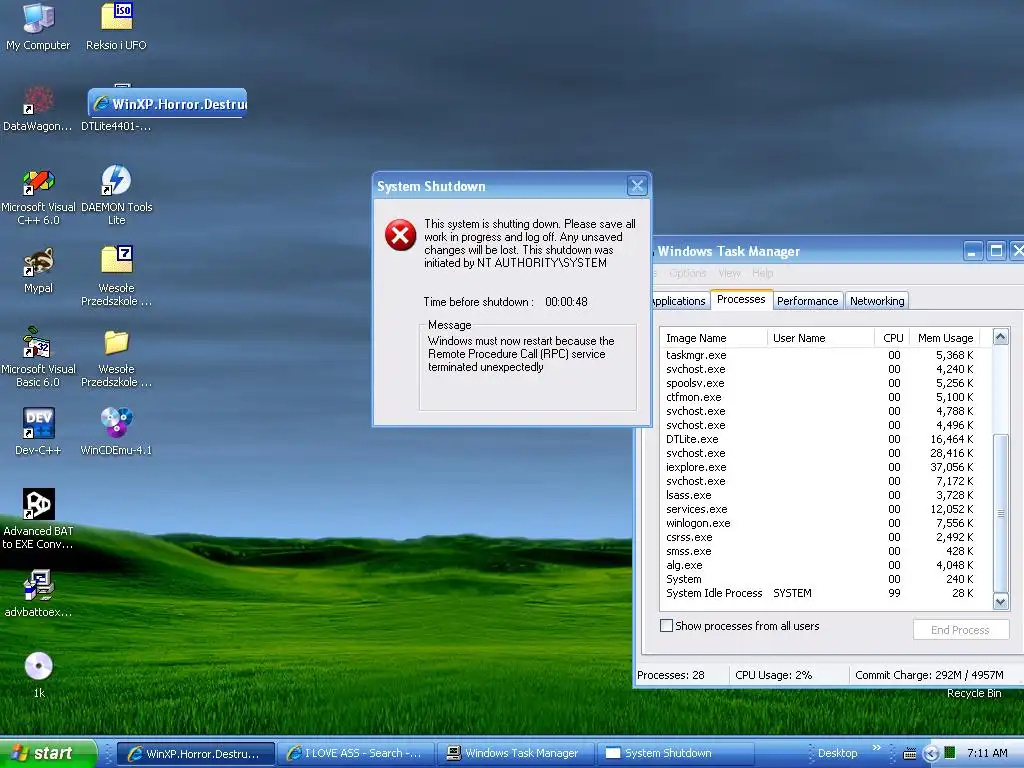Screen dimensions: 1024x768
Task: Switch to Windows Task Manager taskbar button
Action: (x=516, y=754)
